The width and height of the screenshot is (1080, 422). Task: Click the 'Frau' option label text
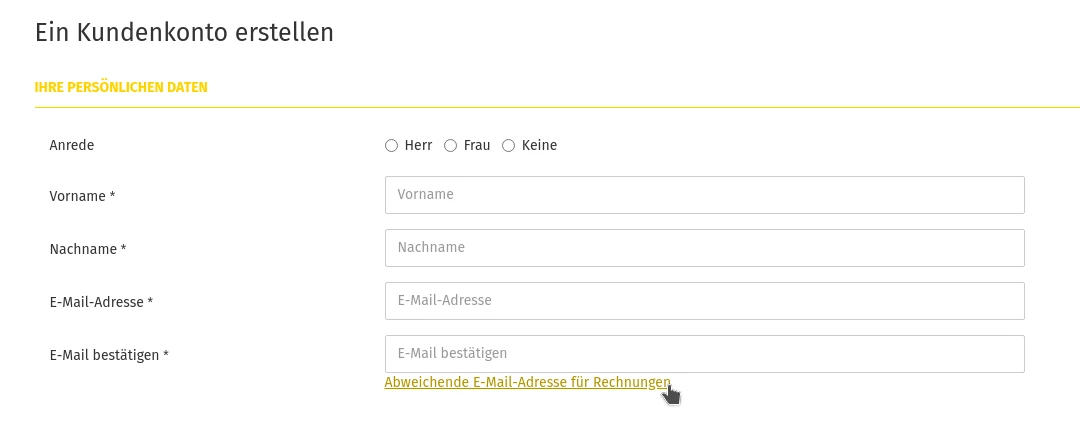[x=477, y=145]
